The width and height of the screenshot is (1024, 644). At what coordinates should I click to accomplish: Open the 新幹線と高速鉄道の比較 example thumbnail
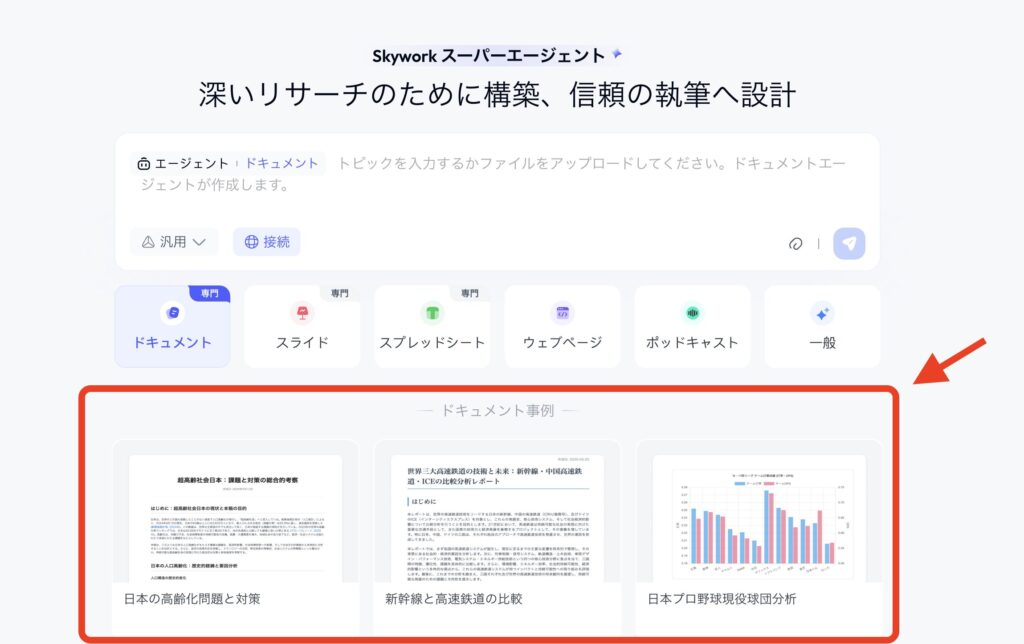[497, 518]
